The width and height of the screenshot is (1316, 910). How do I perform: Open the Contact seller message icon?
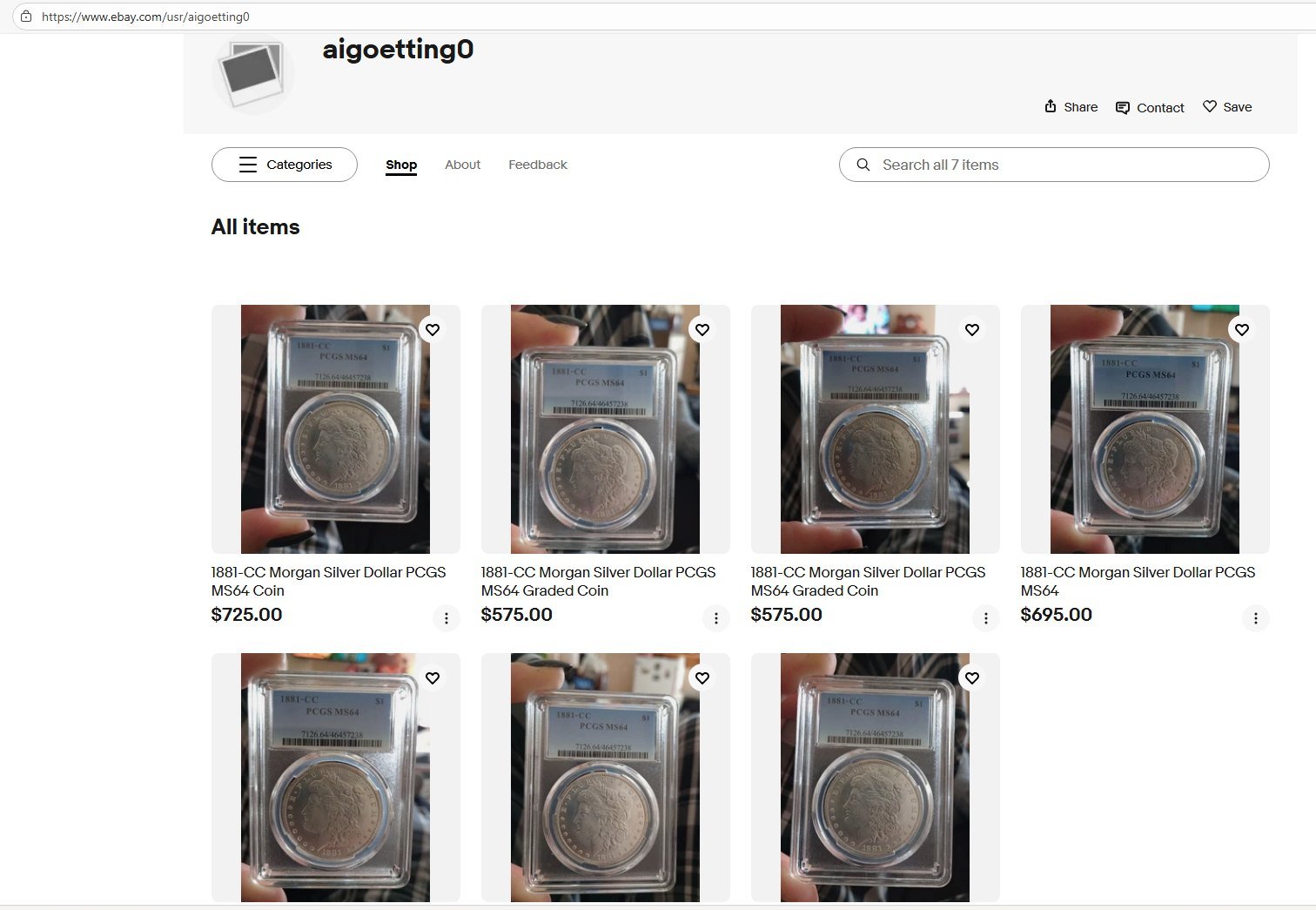pyautogui.click(x=1123, y=108)
